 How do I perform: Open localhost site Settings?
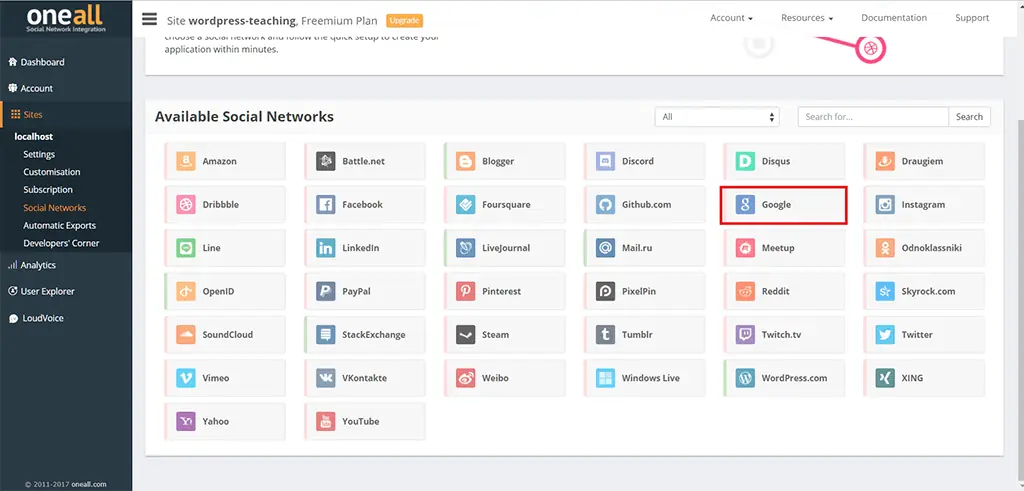pyautogui.click(x=39, y=155)
